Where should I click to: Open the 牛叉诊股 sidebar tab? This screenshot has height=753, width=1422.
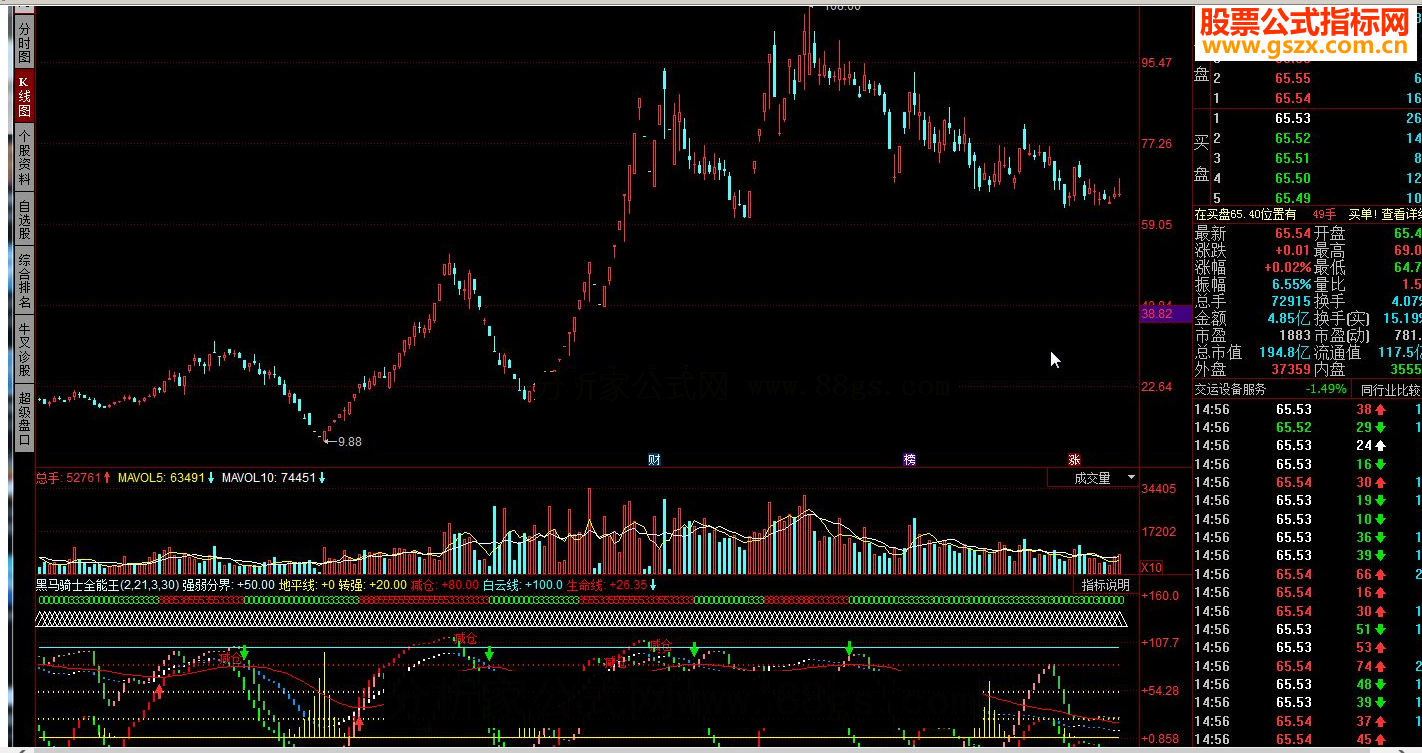[x=24, y=349]
